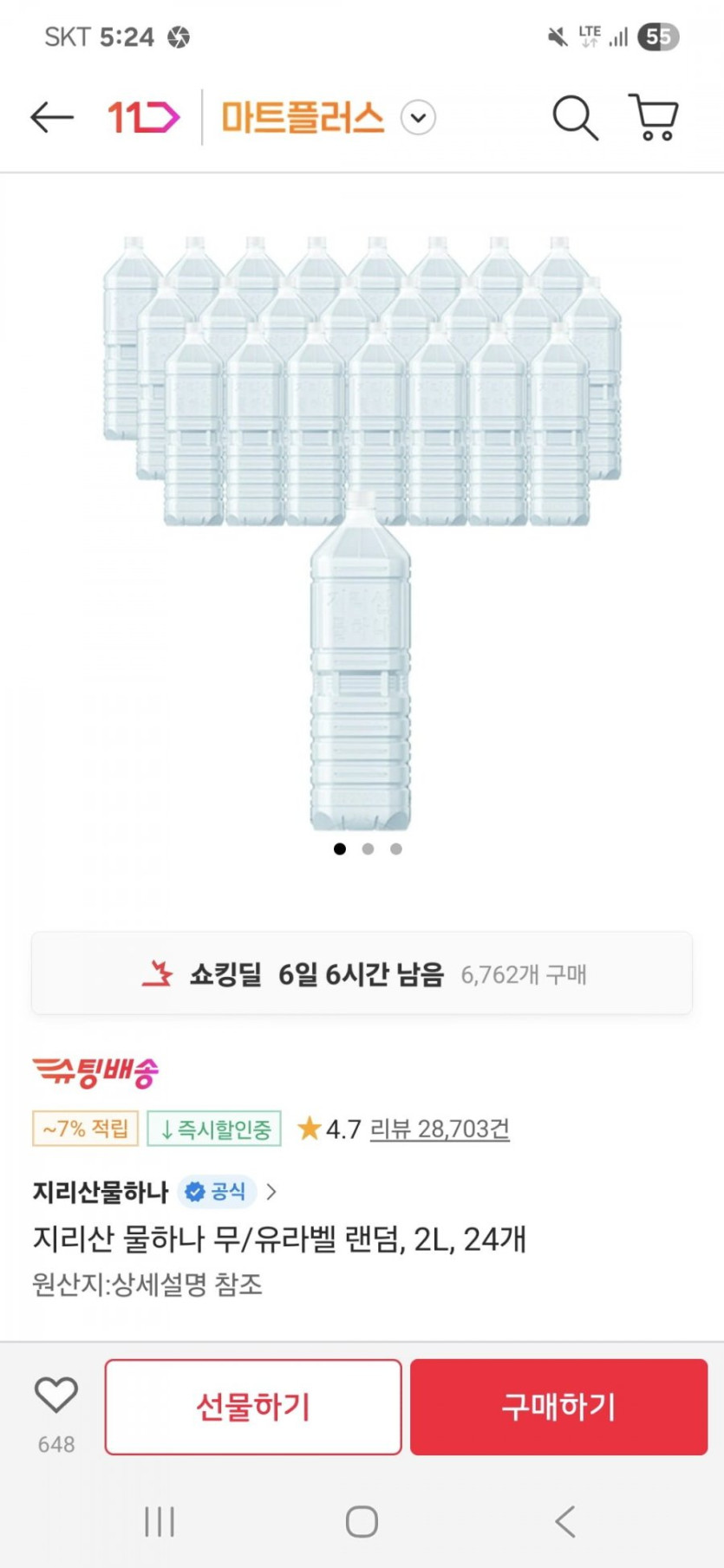Screen dimensions: 724x1568
Task: Open the 리뷰 28,703건 link
Action: pos(440,1129)
